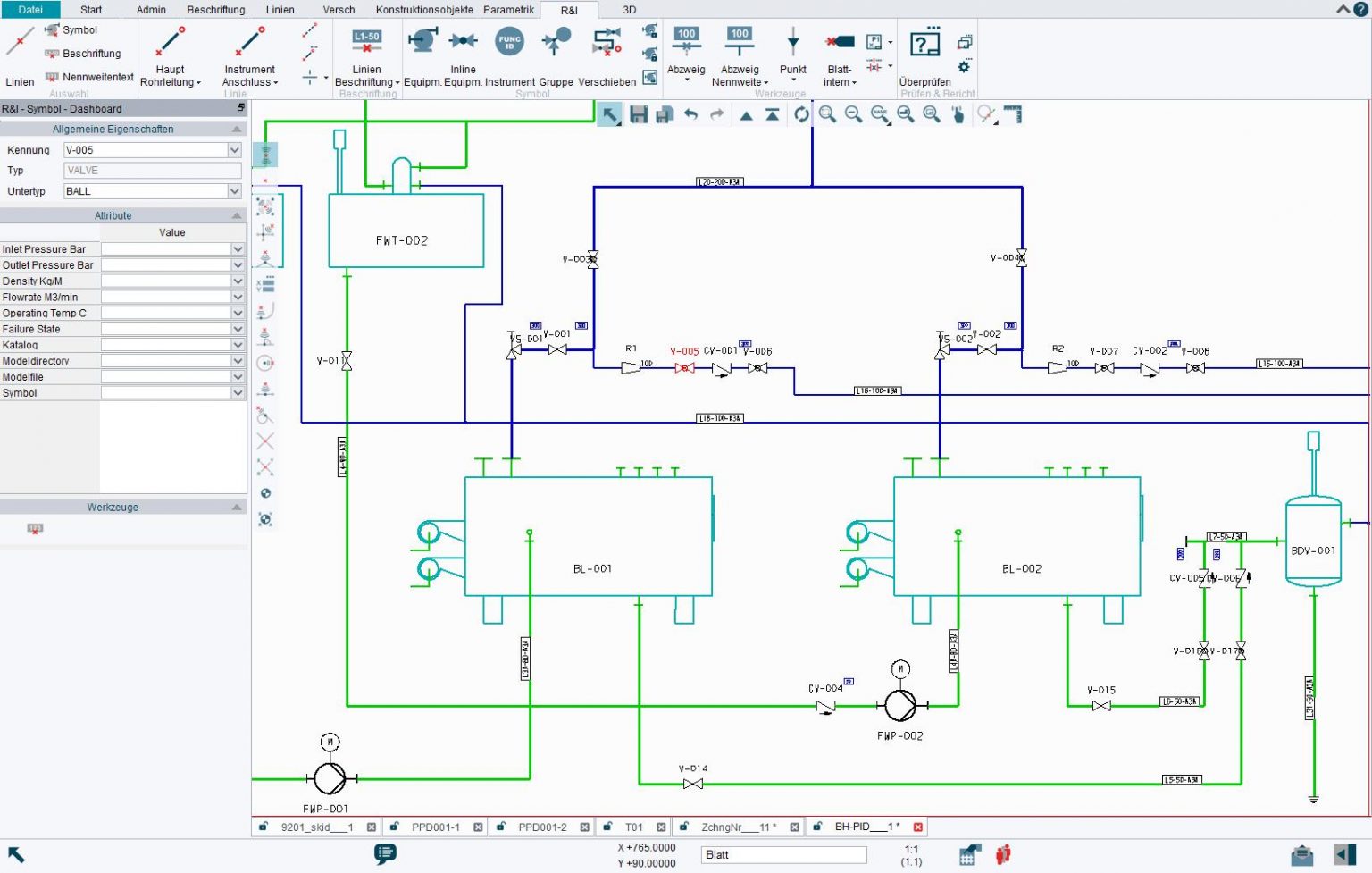Click the save icon in the drawing toolbar
This screenshot has width=1372, height=873.
coord(638,114)
